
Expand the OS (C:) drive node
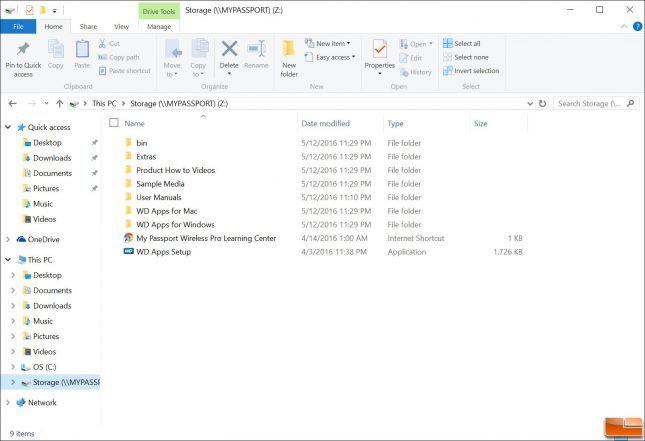click(13, 367)
